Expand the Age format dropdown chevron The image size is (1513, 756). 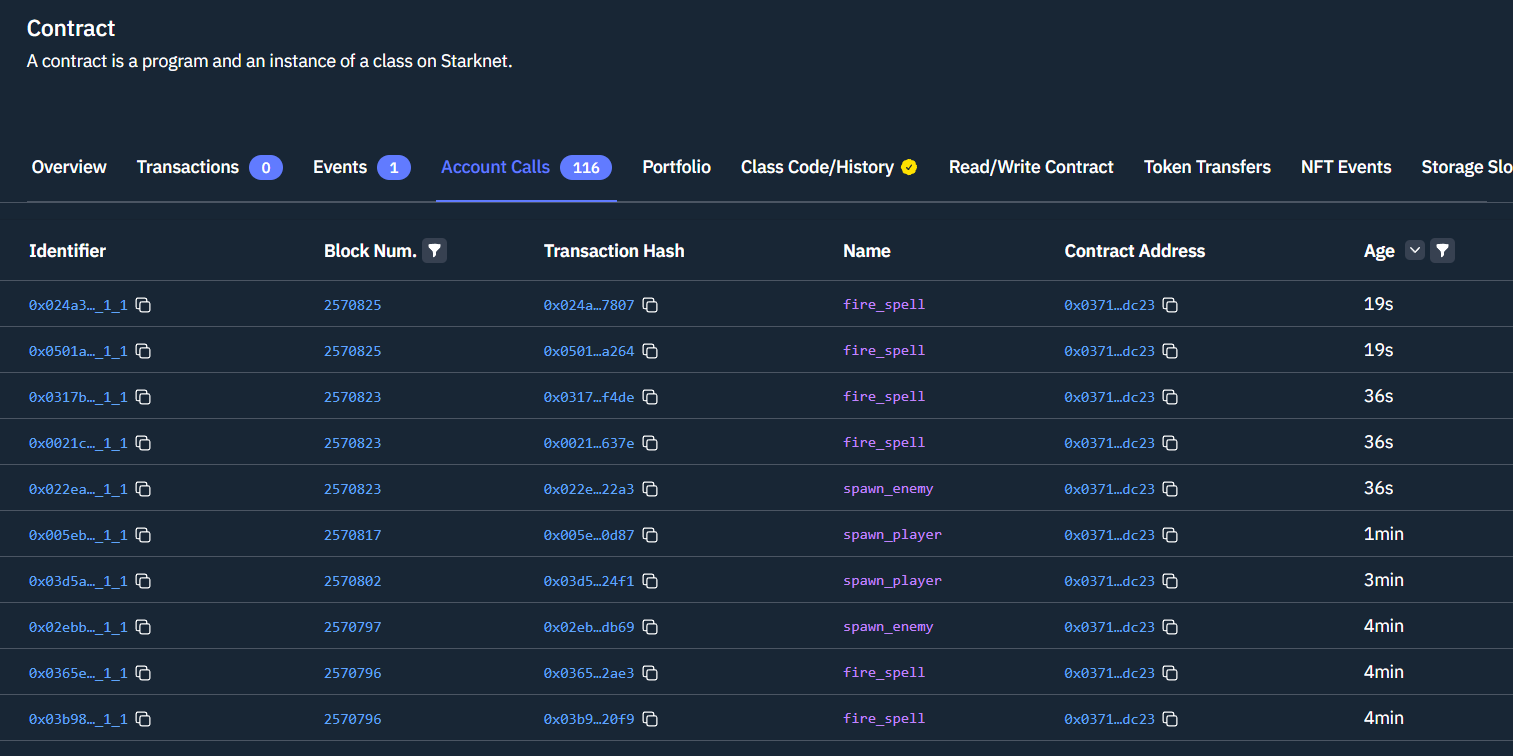[x=1414, y=251]
